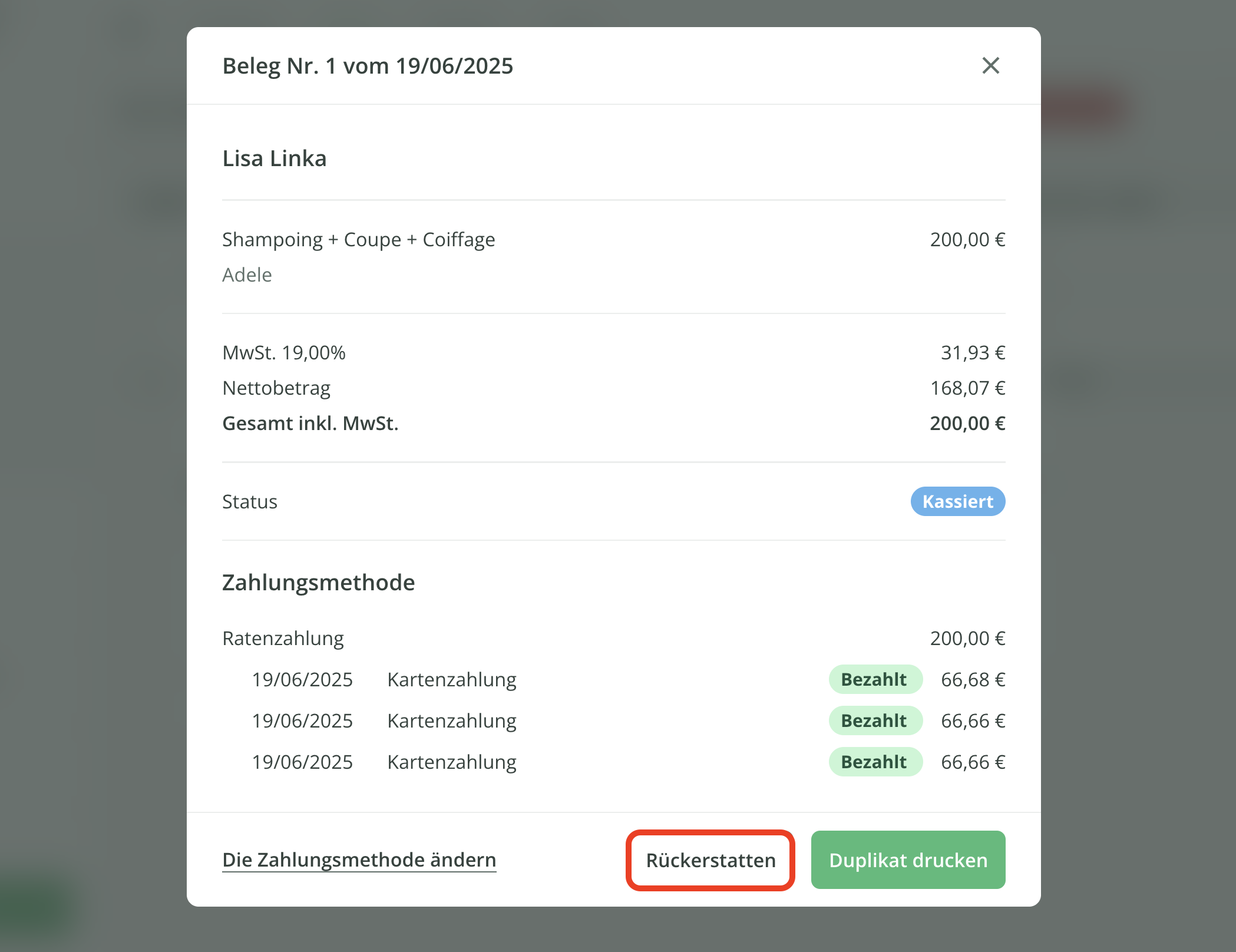This screenshot has width=1236, height=952.
Task: Click the Shampoing + Coupe + Coiffage service
Action: point(358,240)
